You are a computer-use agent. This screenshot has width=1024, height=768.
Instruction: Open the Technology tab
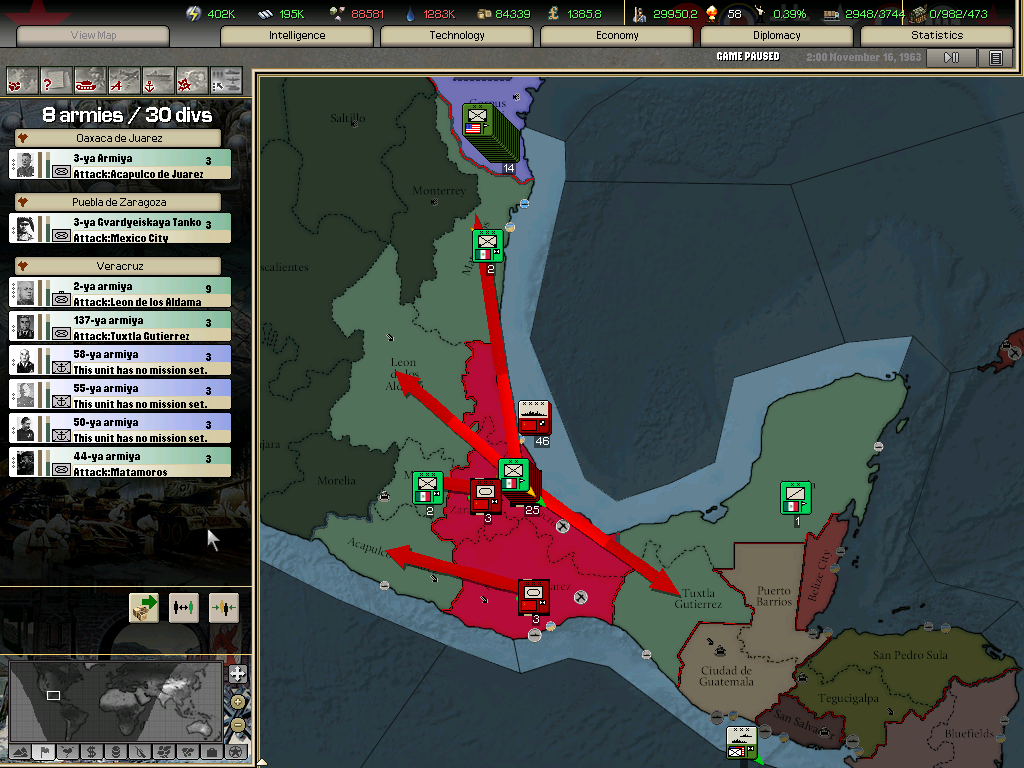pos(457,36)
